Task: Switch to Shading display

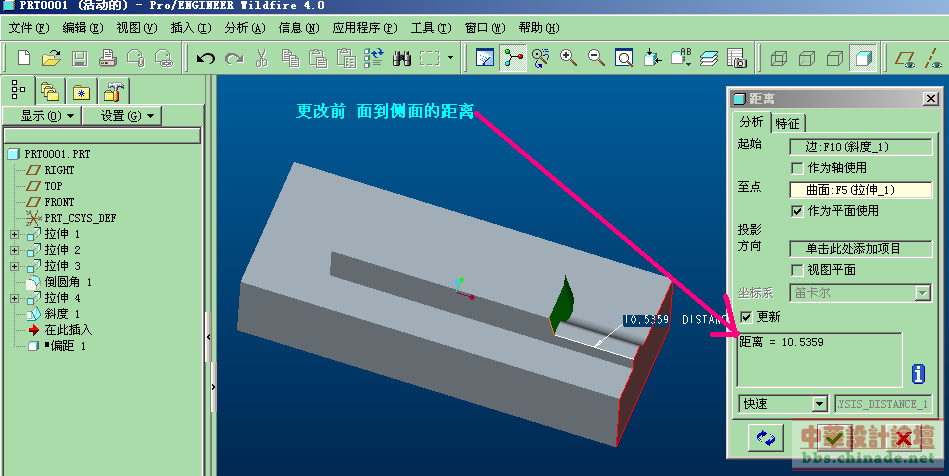Action: coord(863,58)
